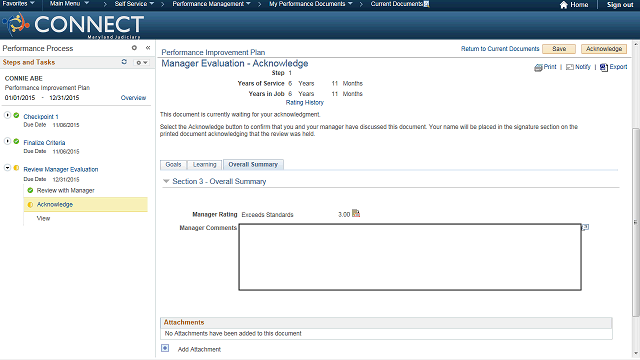Click the Checkpoint 1 green status icon
640x360 pixels.
point(16,115)
